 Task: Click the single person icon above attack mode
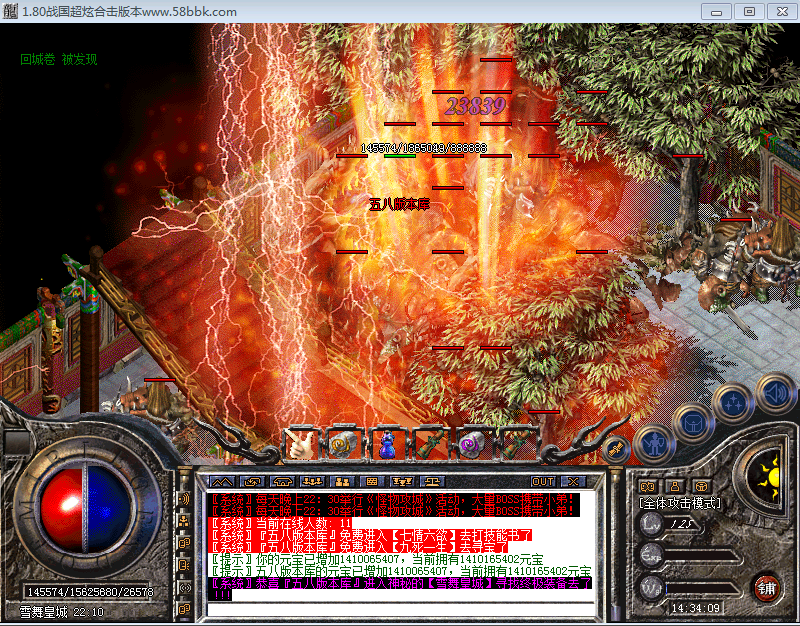[675, 486]
